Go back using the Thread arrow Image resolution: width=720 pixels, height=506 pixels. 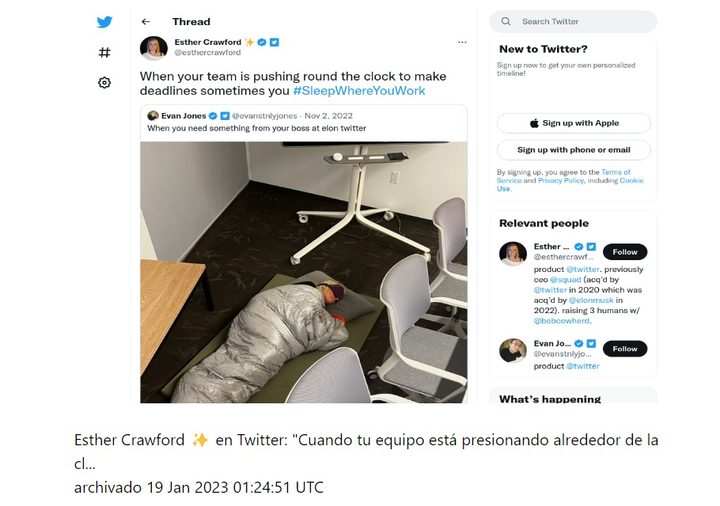pos(146,22)
